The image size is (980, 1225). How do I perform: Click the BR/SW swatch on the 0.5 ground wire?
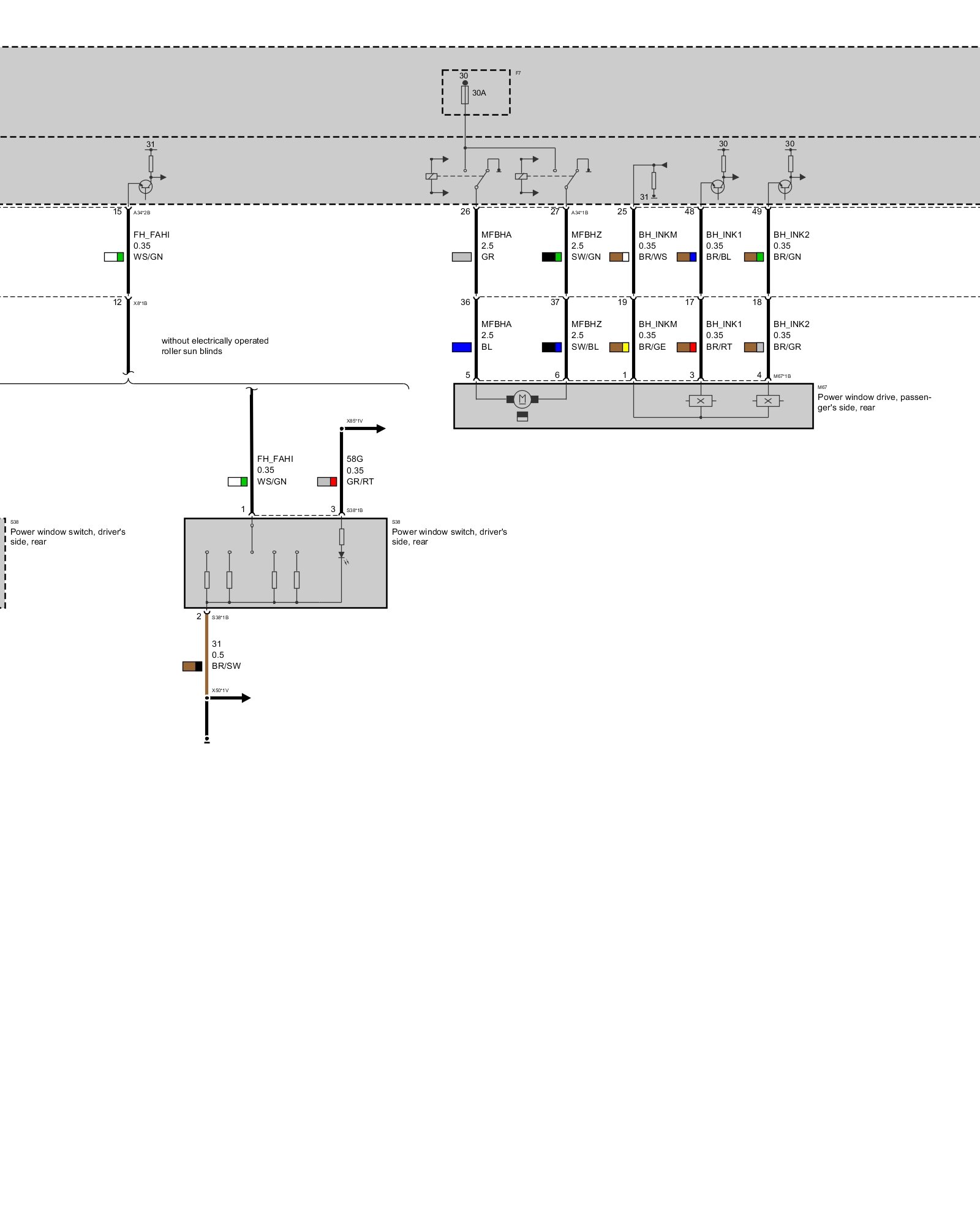[192, 666]
